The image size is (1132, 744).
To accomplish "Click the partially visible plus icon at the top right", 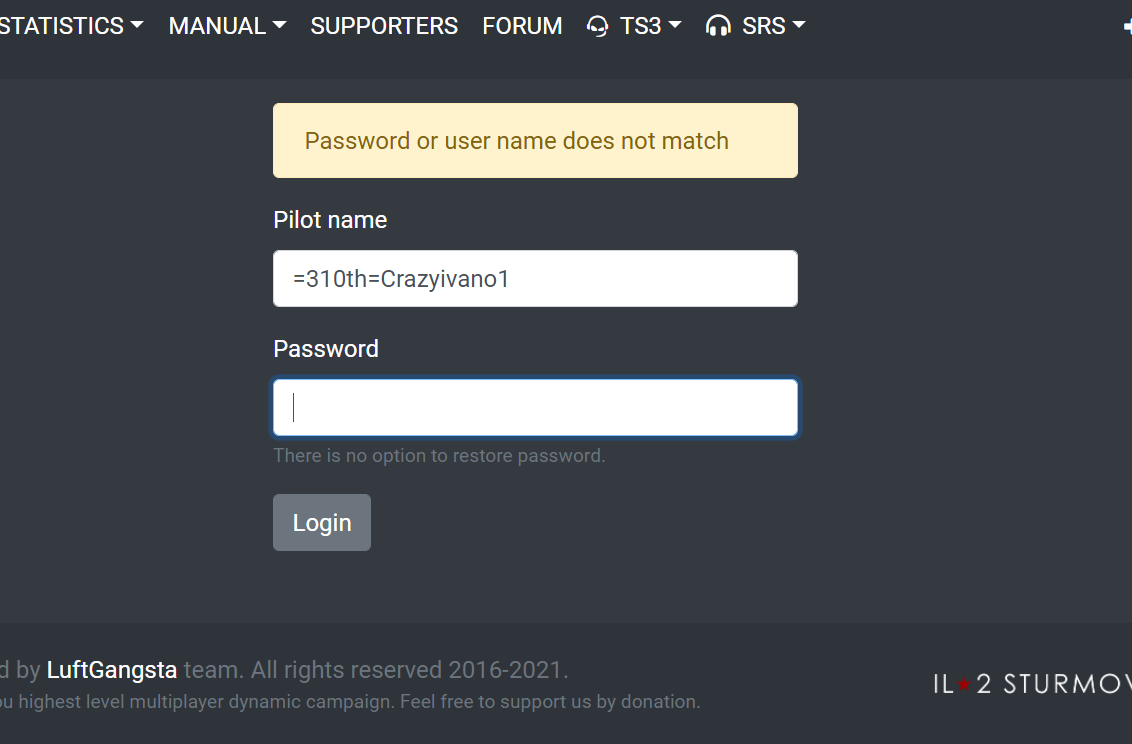I will pos(1127,27).
